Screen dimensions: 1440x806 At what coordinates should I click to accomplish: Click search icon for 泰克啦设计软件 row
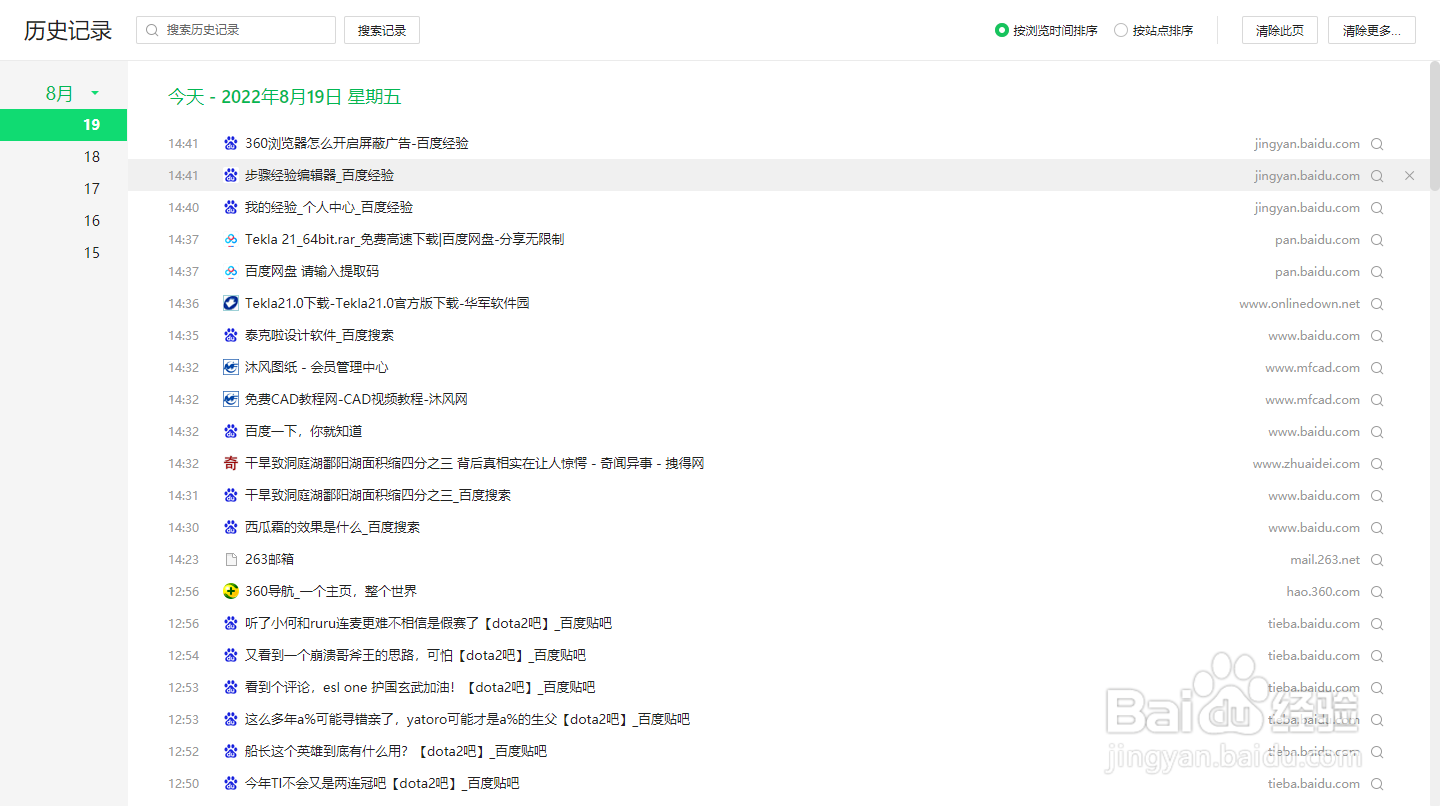point(1377,336)
